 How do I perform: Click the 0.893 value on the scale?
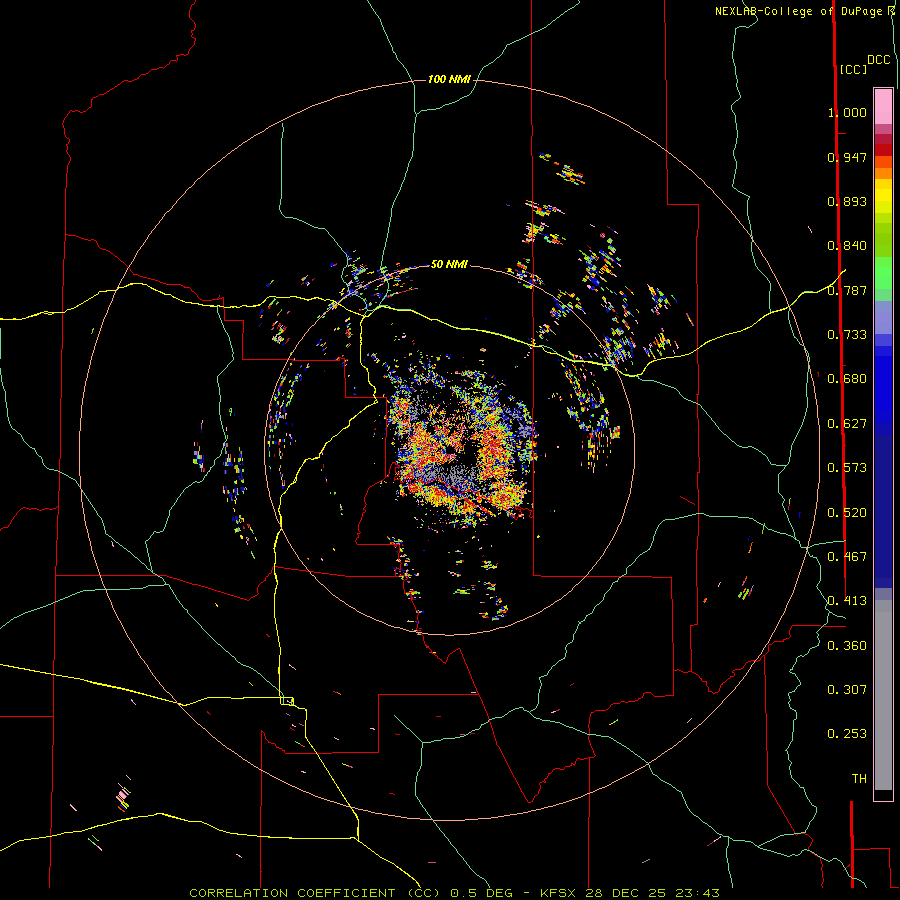coord(847,201)
